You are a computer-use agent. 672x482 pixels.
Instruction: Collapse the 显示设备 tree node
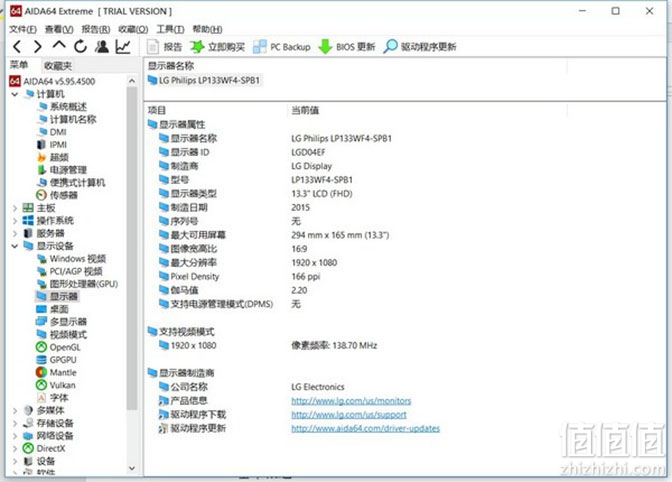click(x=15, y=246)
